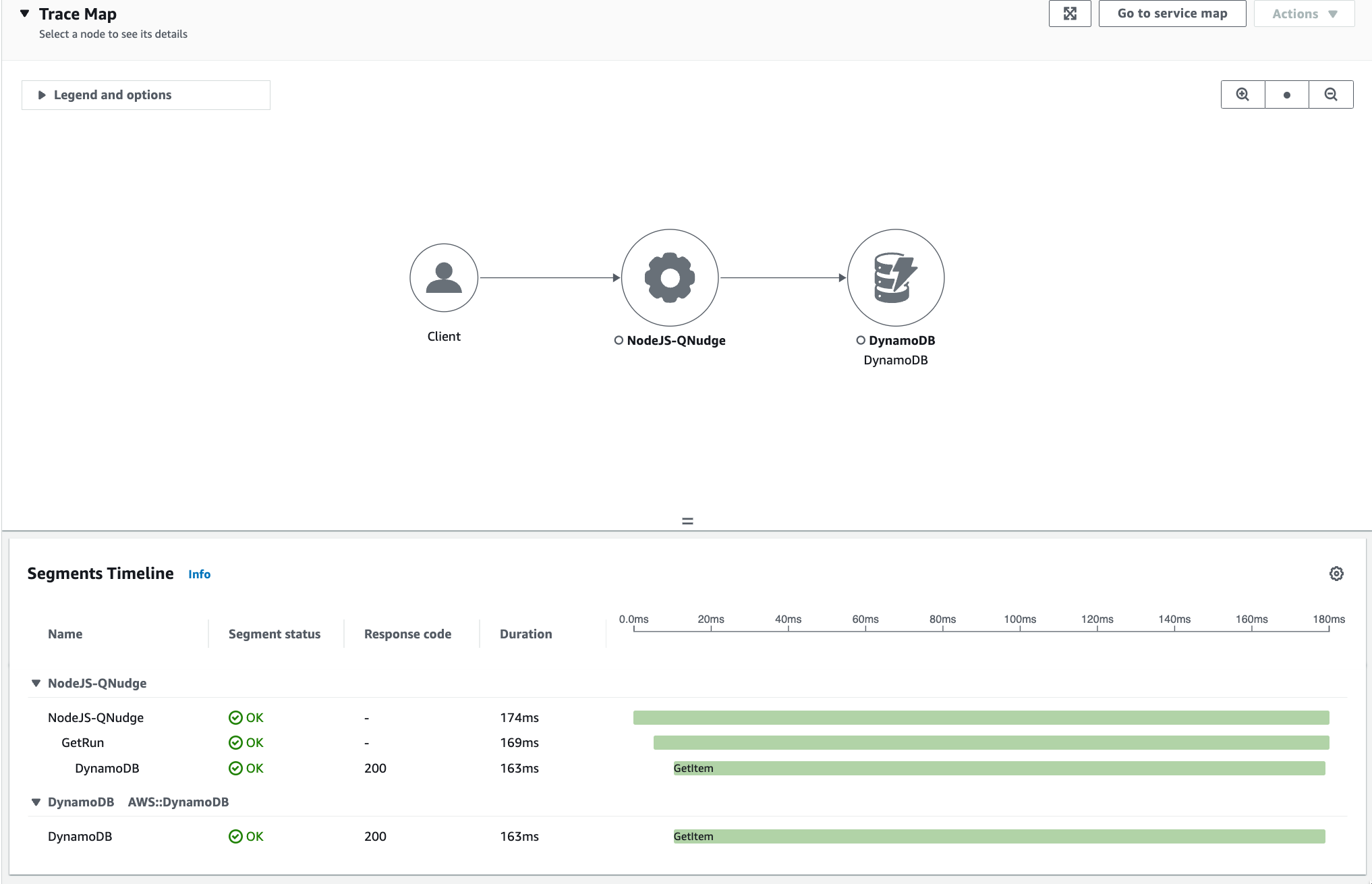Collapse the NodeJS-QNudge segment group
This screenshot has height=884, width=1372.
(35, 682)
